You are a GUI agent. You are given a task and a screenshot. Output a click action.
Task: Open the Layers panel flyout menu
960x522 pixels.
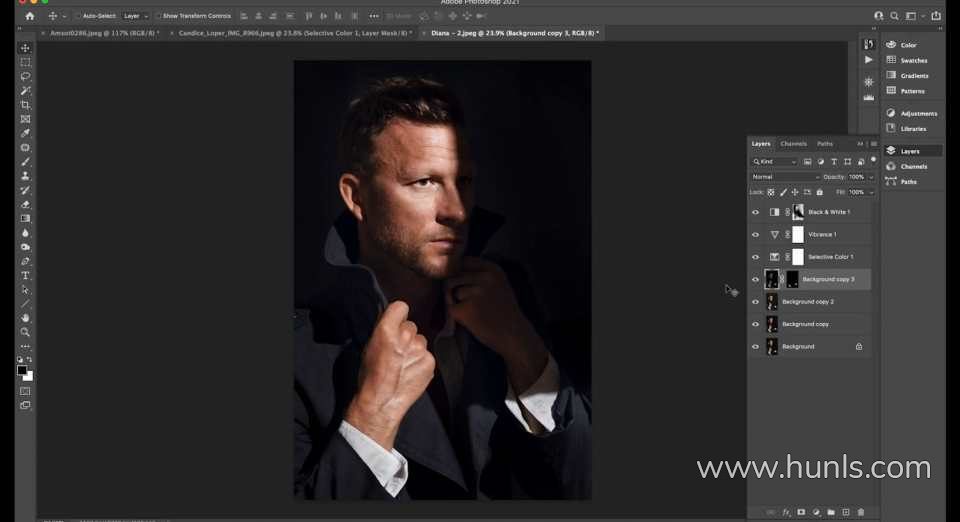(874, 144)
